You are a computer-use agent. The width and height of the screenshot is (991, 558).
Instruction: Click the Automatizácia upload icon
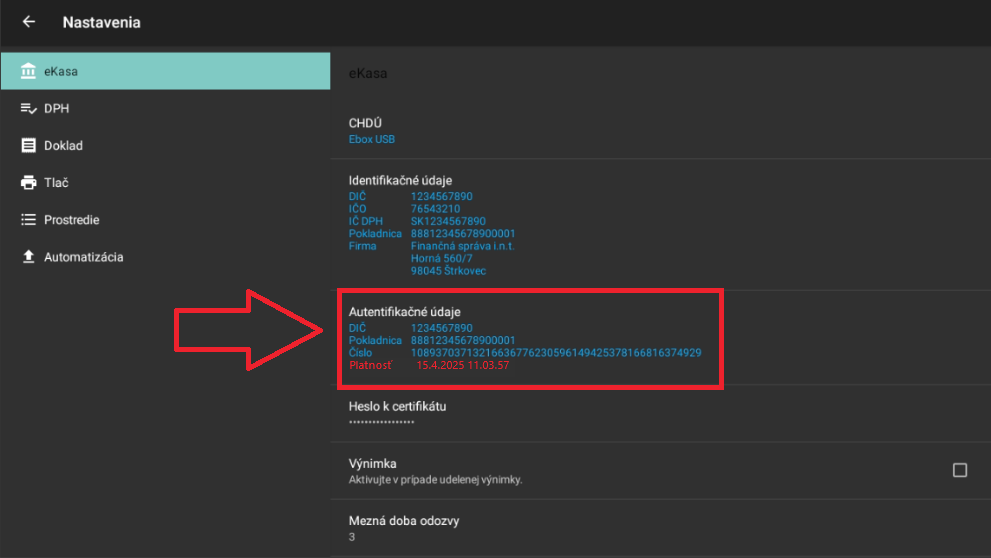(28, 257)
